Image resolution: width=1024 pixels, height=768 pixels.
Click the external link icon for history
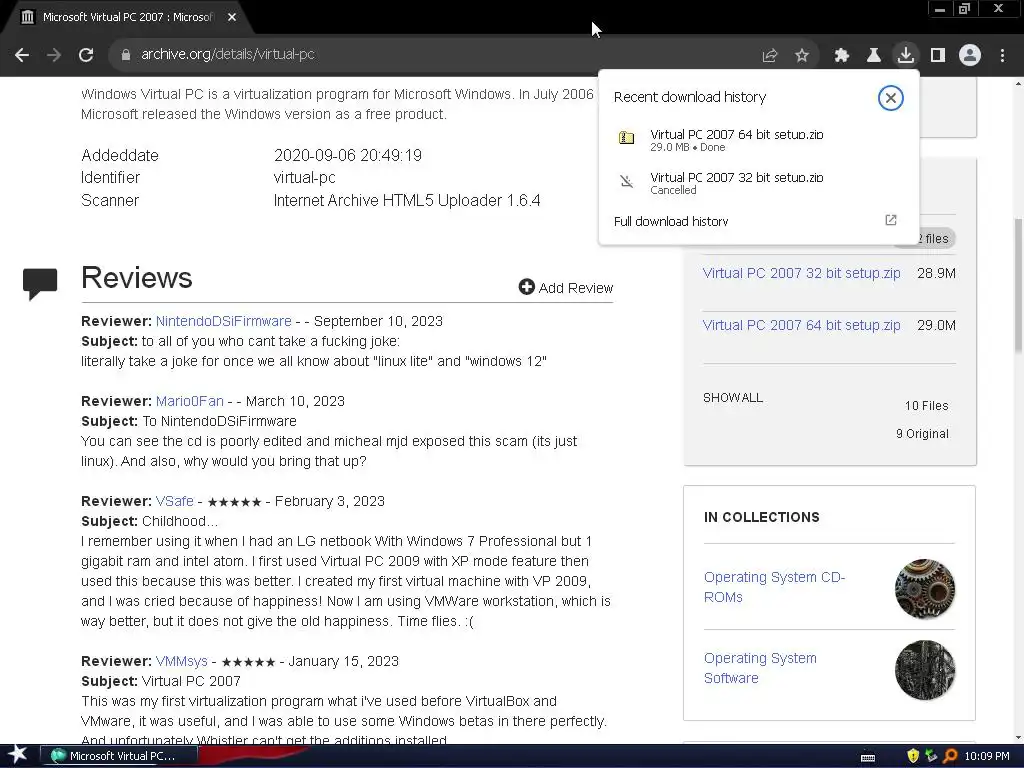pos(891,220)
